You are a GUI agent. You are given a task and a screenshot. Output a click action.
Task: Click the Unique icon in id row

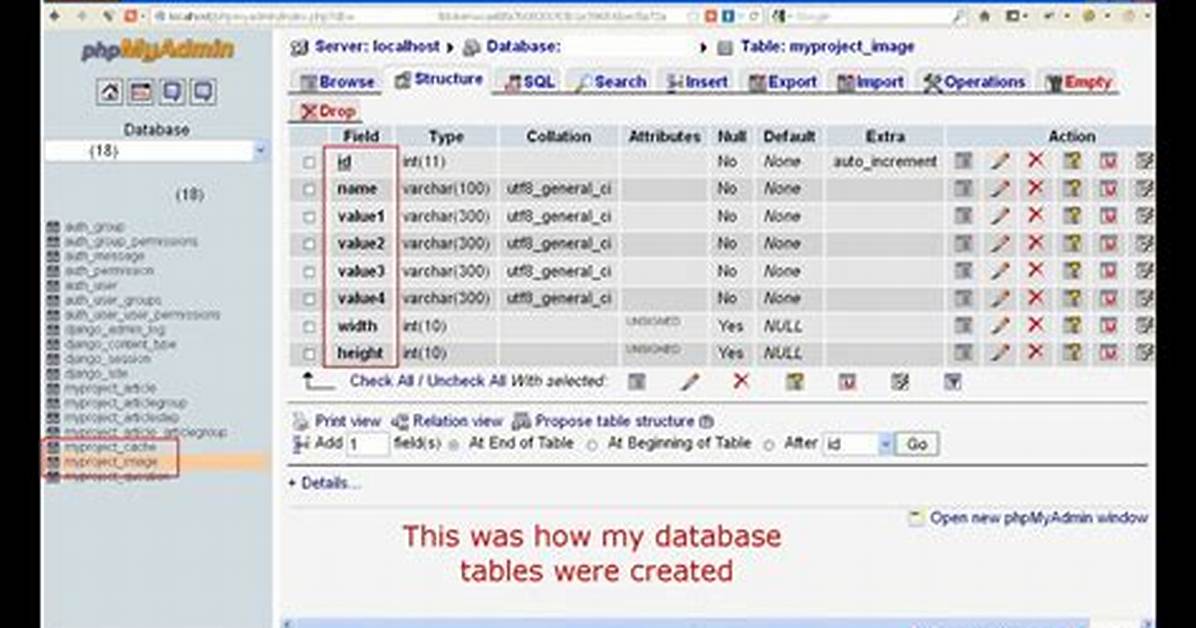pyautogui.click(x=1108, y=161)
